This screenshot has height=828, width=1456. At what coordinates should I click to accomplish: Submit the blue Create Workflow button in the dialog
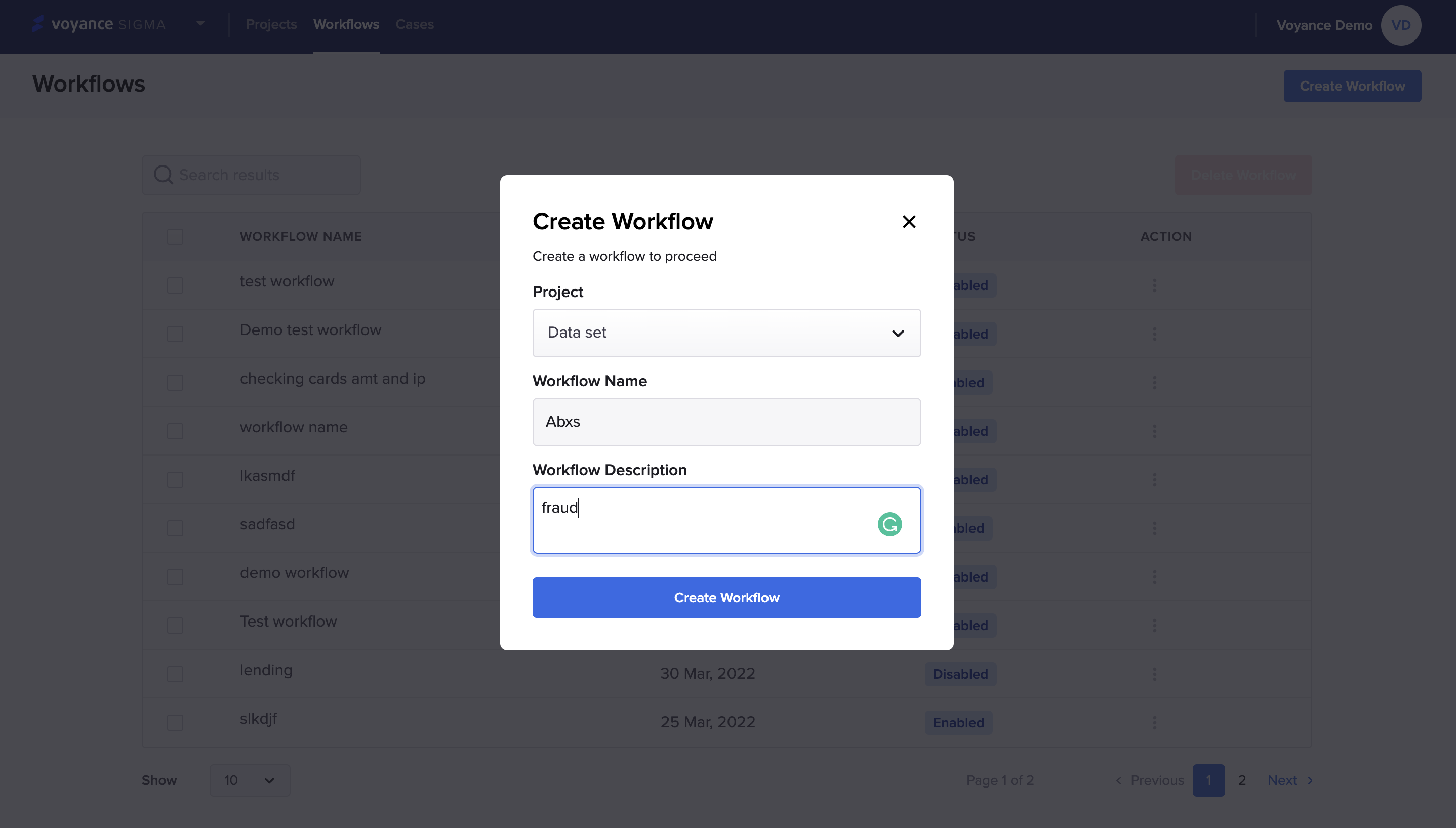tap(726, 598)
